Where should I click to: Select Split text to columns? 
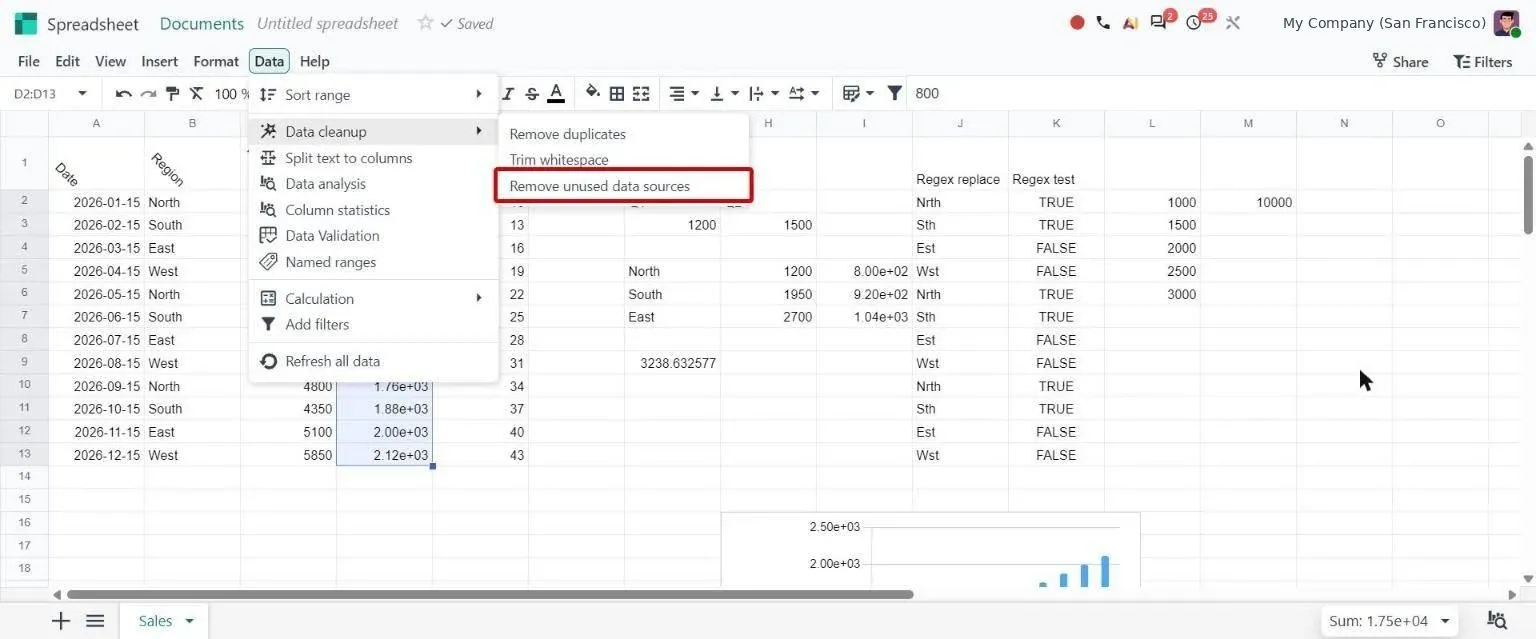point(373,158)
